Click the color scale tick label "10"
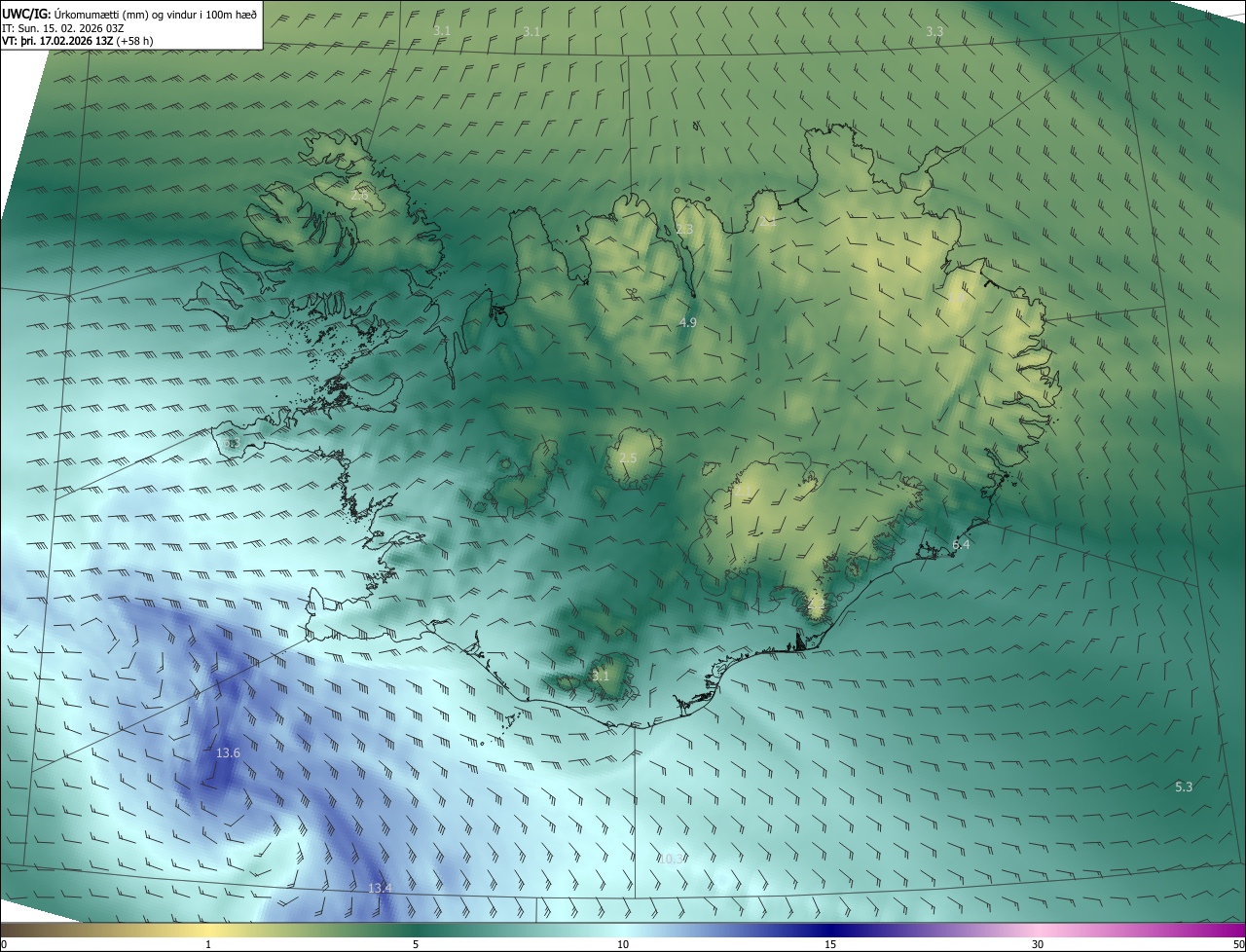 point(623,944)
